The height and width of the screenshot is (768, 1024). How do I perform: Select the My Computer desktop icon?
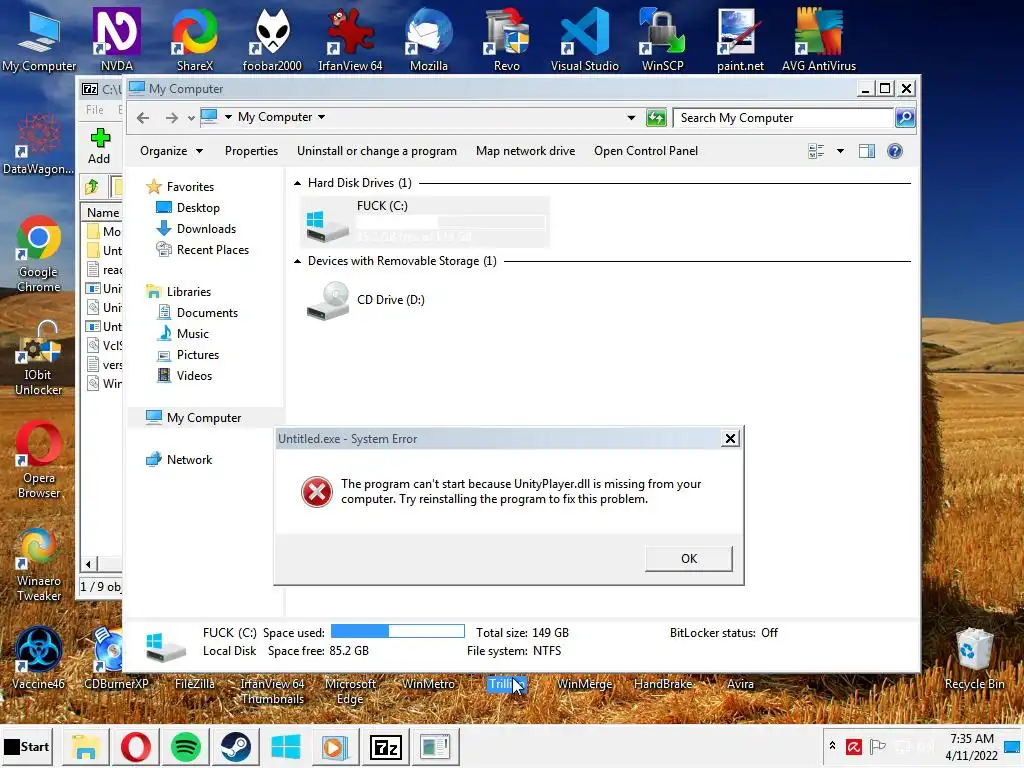click(39, 39)
